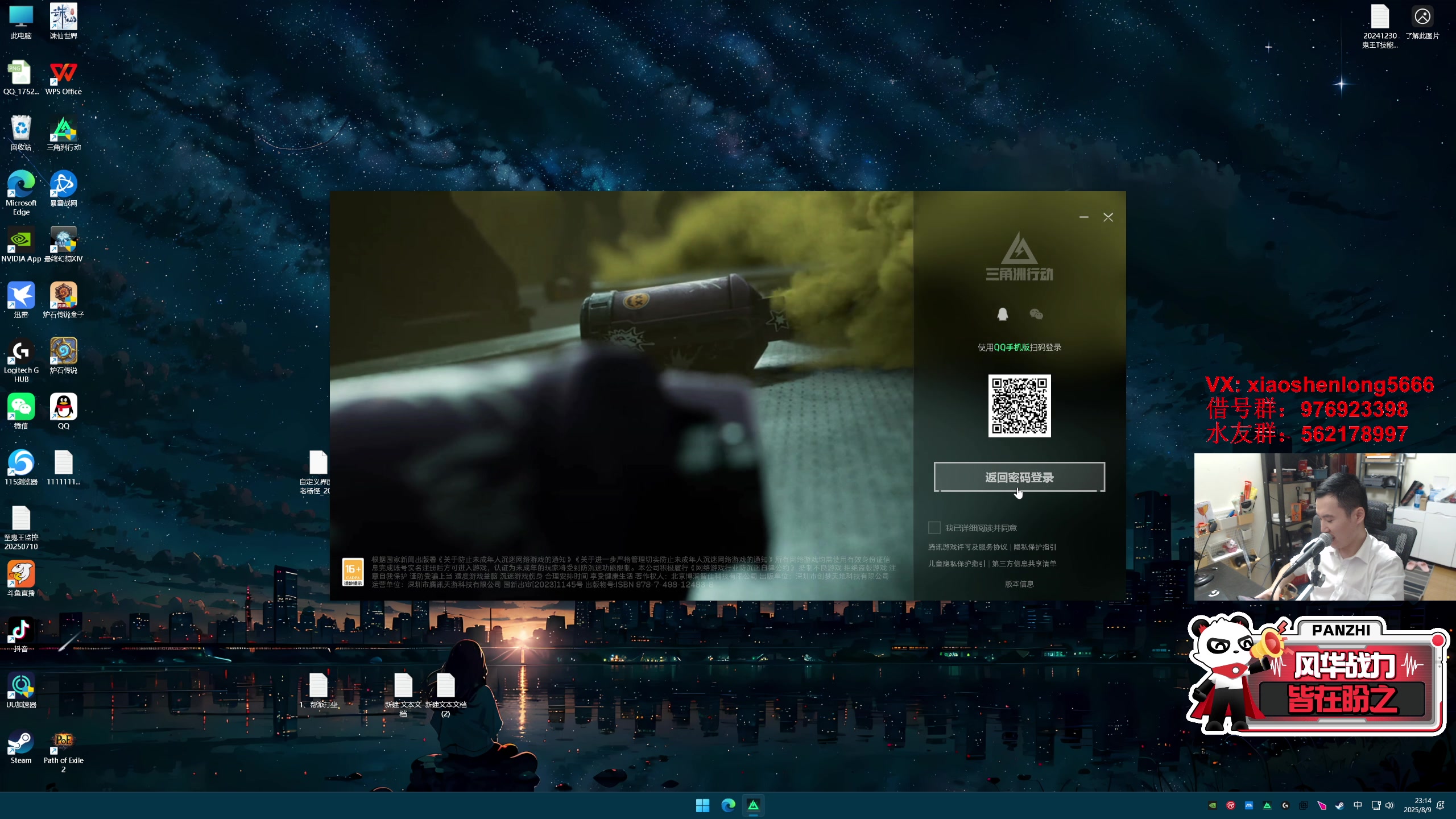Select the 斗鱼直播 desktop icon

tap(21, 579)
